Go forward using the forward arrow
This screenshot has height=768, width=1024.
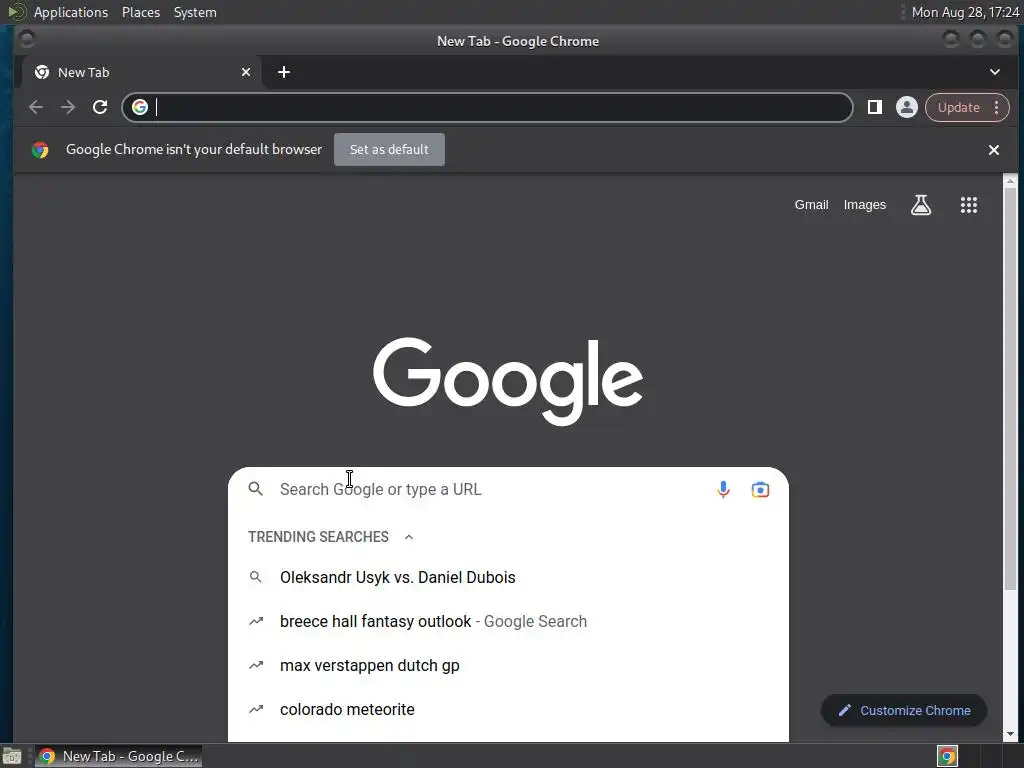tap(68, 107)
